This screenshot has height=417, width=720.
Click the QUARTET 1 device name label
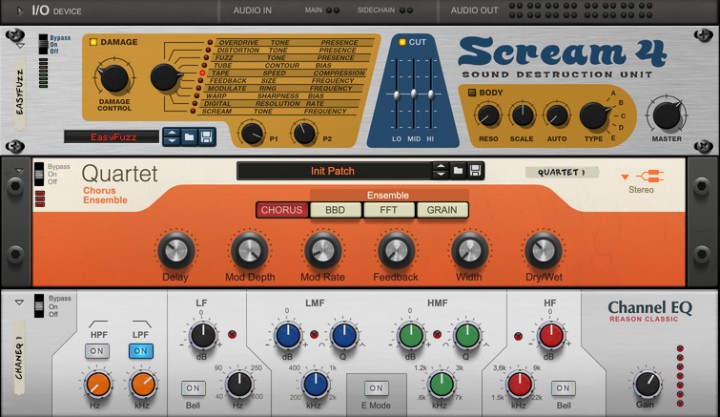click(x=562, y=172)
